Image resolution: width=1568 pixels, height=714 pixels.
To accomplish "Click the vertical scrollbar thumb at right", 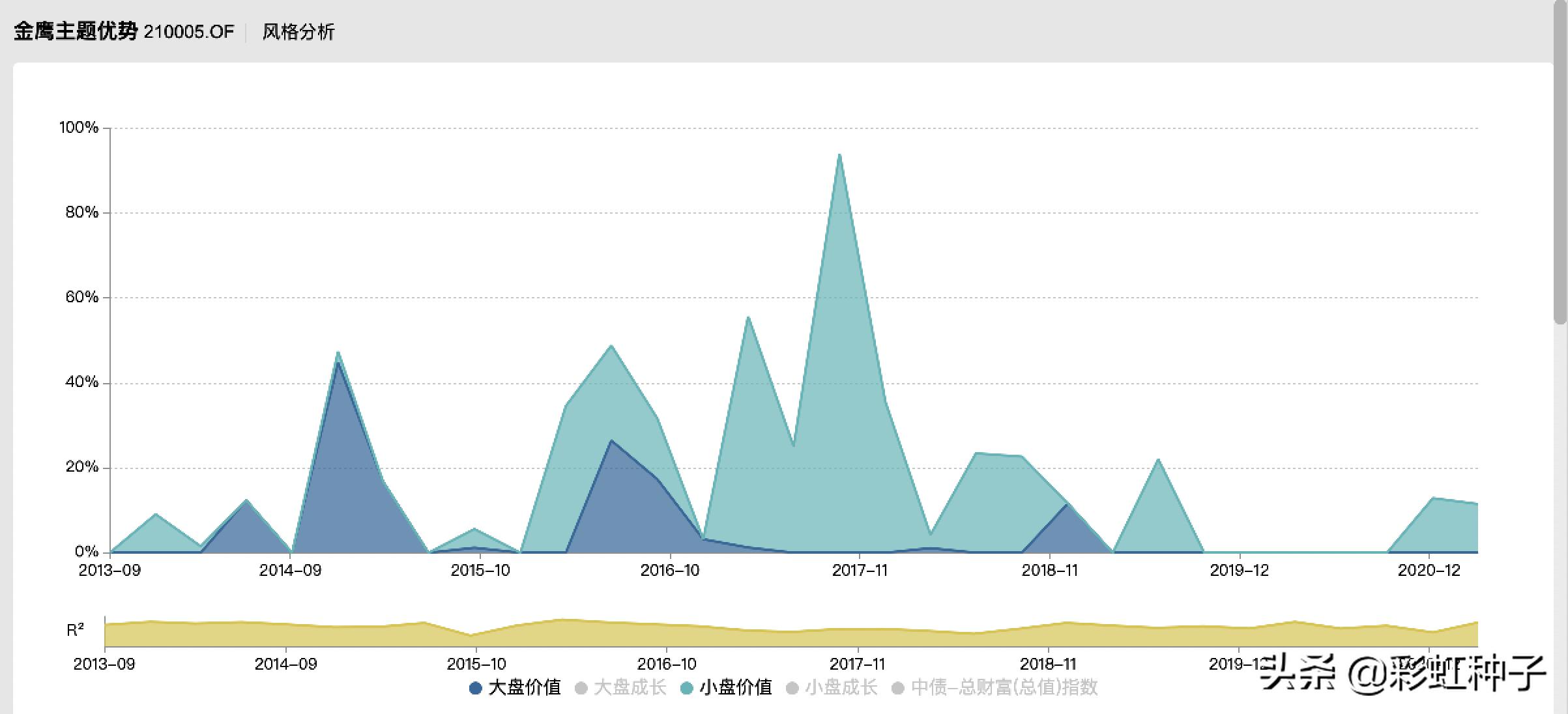I will click(1560, 163).
